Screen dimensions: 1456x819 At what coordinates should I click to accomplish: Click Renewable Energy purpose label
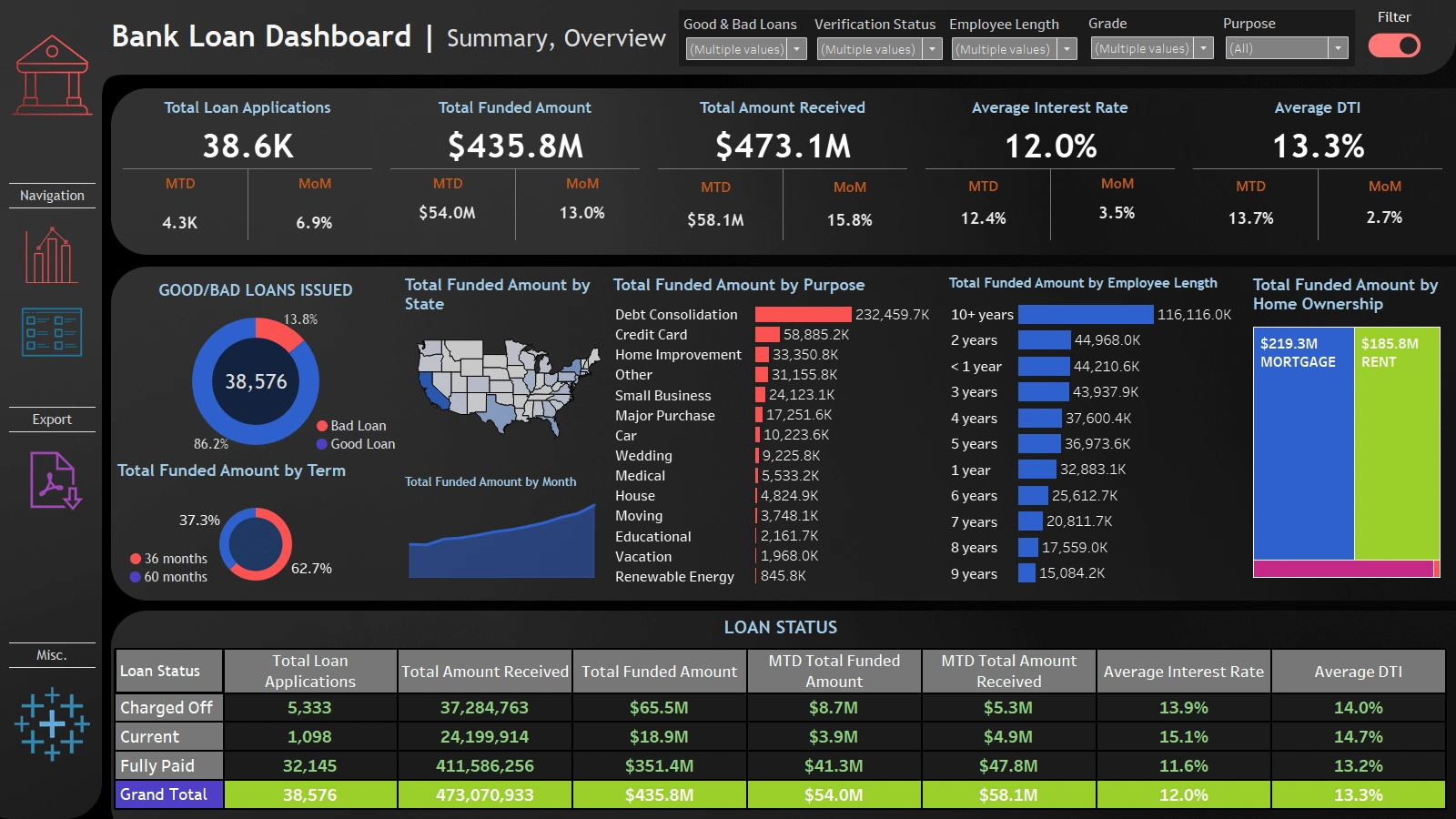coord(674,576)
